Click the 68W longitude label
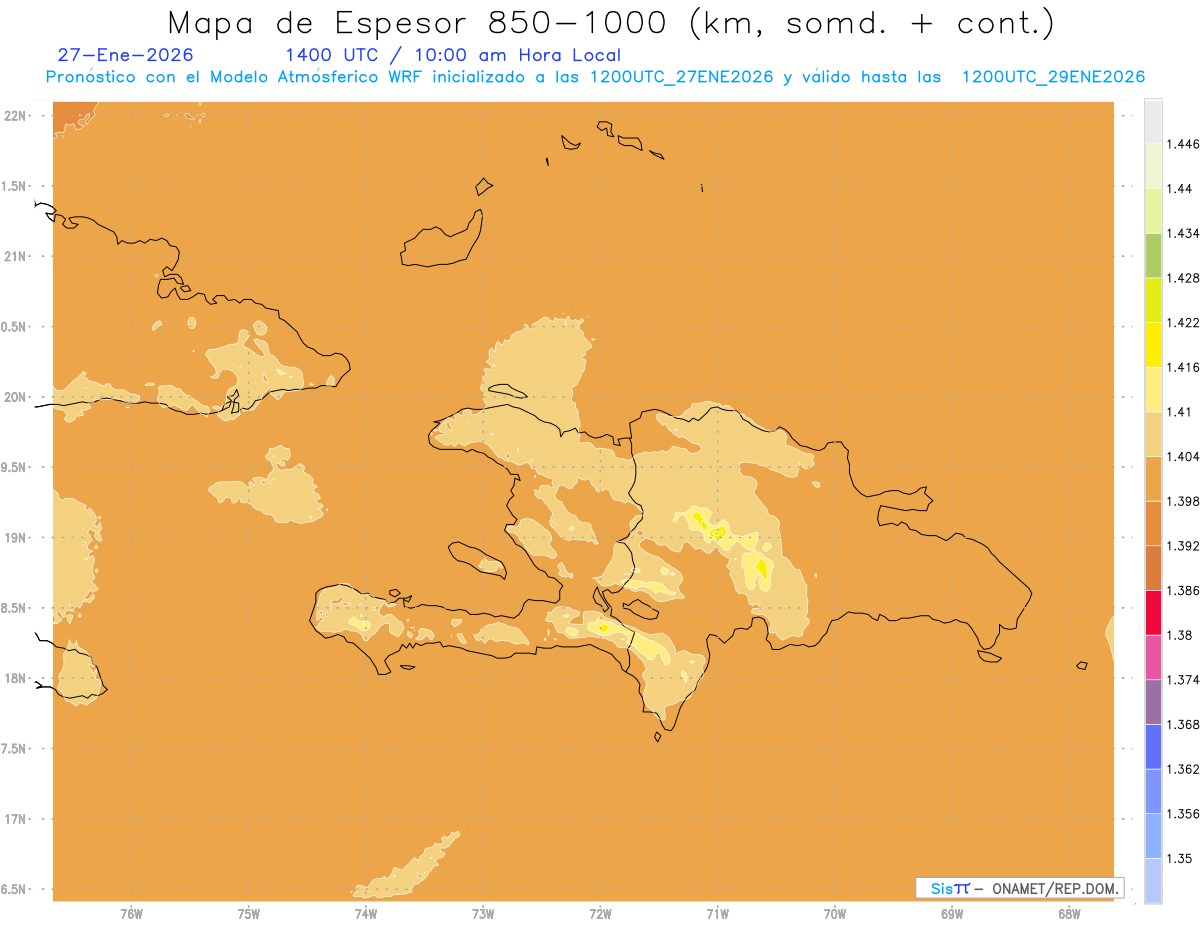Viewport: 1200px width, 927px height. click(x=1069, y=914)
